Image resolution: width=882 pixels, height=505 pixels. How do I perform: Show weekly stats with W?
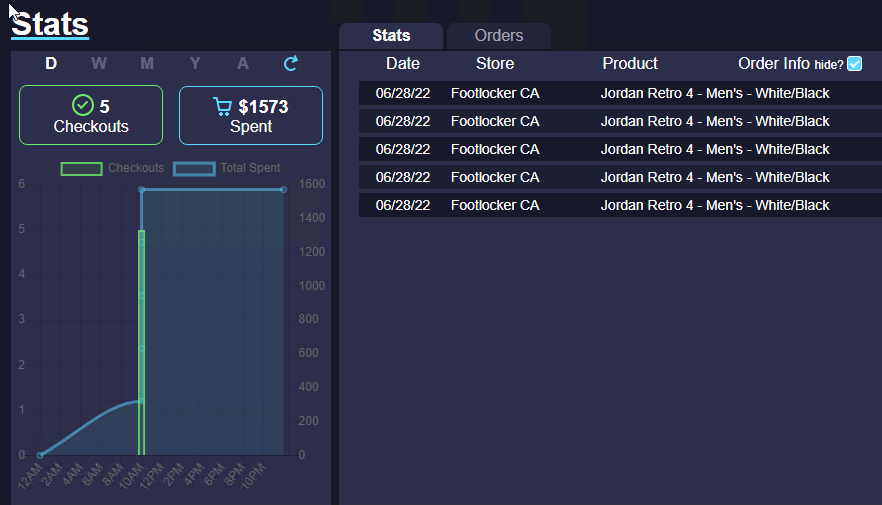point(99,64)
